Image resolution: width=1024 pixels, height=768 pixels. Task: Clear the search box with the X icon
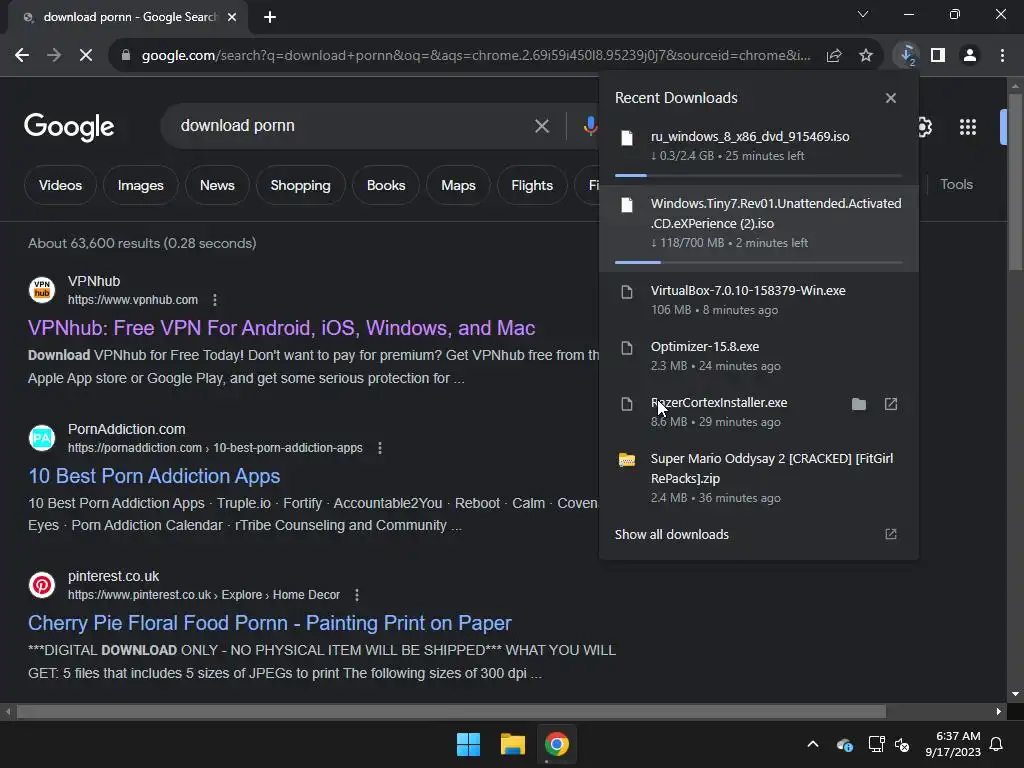click(541, 126)
